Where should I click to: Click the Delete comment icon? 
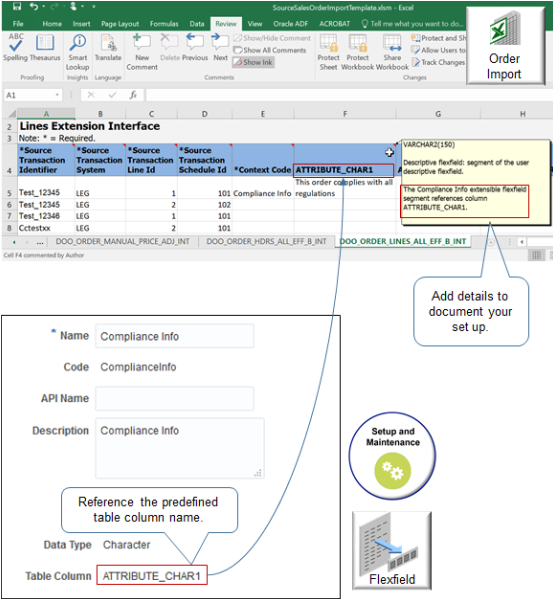pyautogui.click(x=169, y=48)
